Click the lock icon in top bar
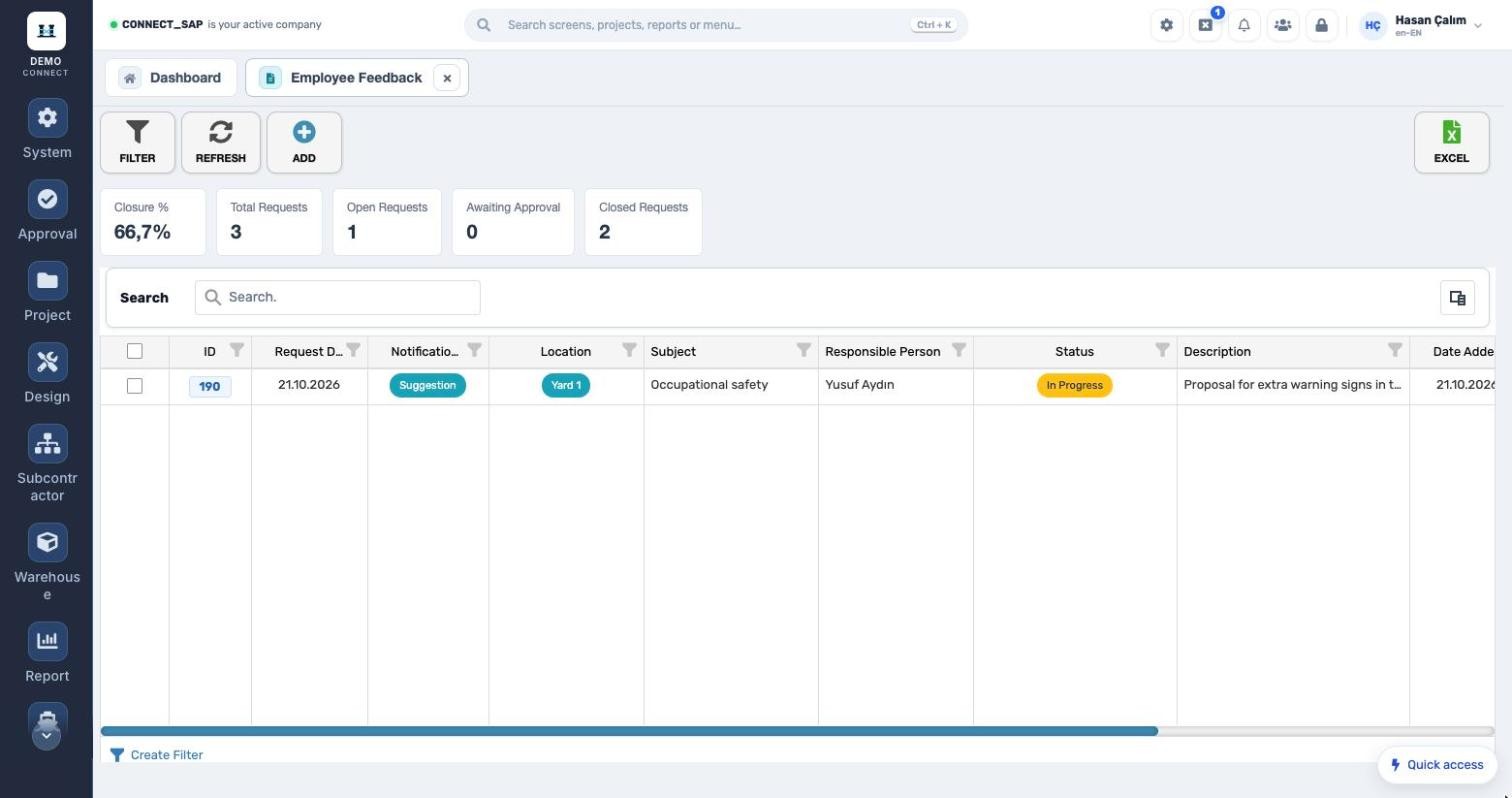1512x798 pixels. coord(1321,25)
